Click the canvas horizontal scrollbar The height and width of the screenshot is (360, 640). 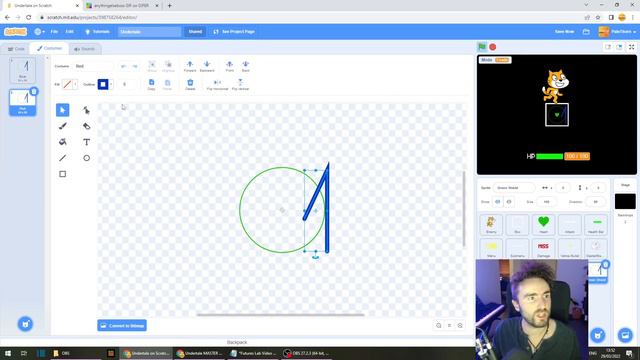(x=280, y=315)
